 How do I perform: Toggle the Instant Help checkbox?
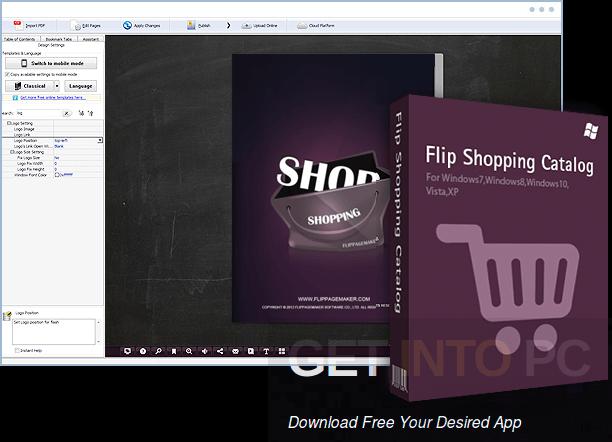pos(17,351)
